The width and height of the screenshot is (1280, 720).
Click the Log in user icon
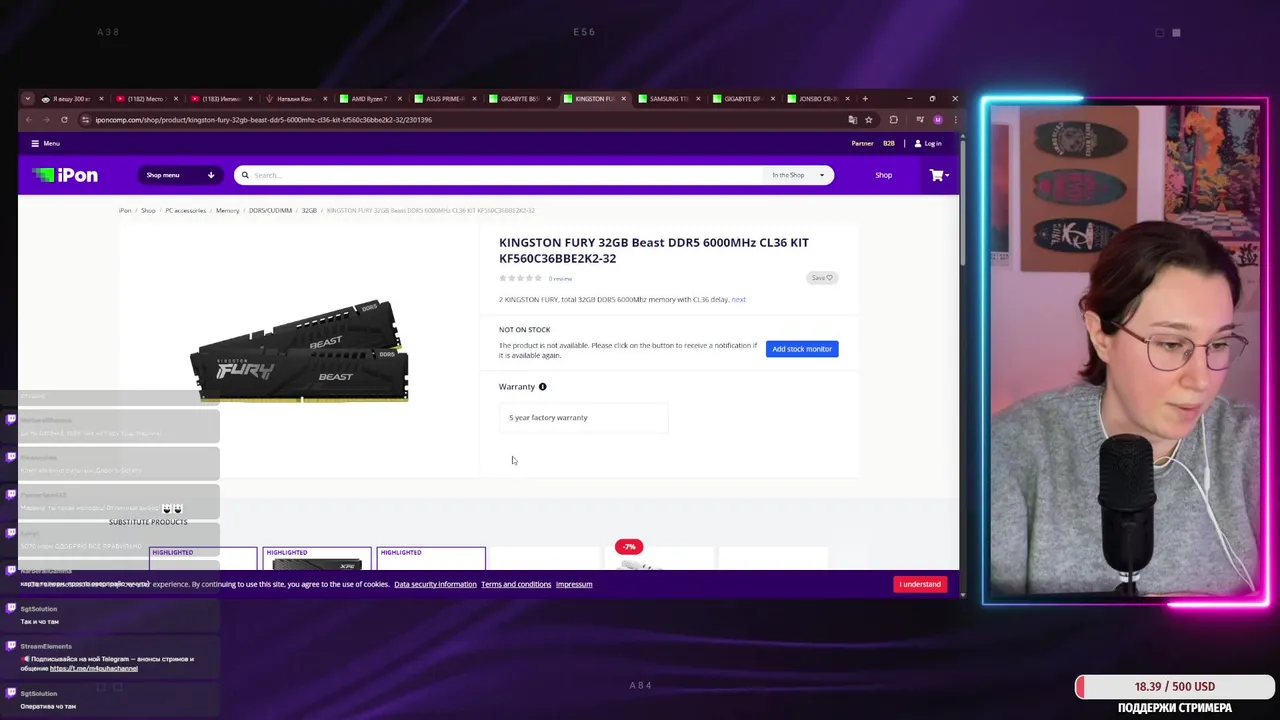(918, 143)
